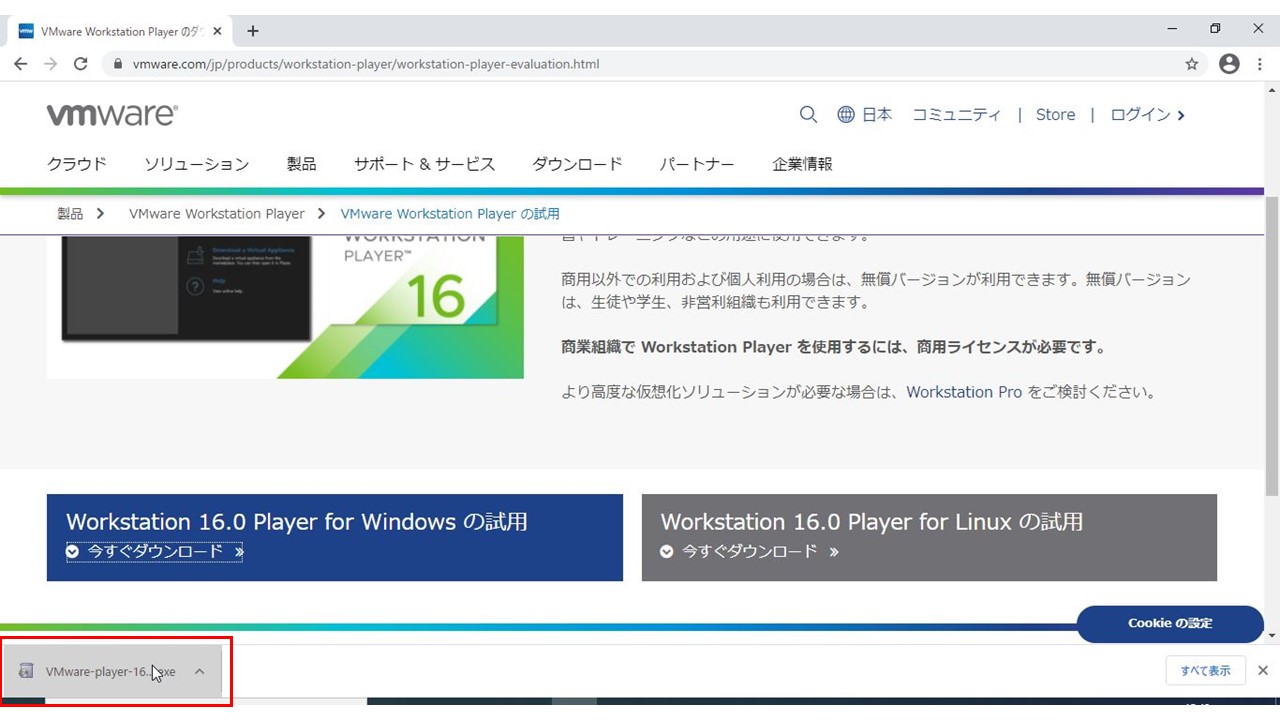Click Workstation 16.0 Player for Linux heading
1280x720 pixels.
click(x=871, y=521)
